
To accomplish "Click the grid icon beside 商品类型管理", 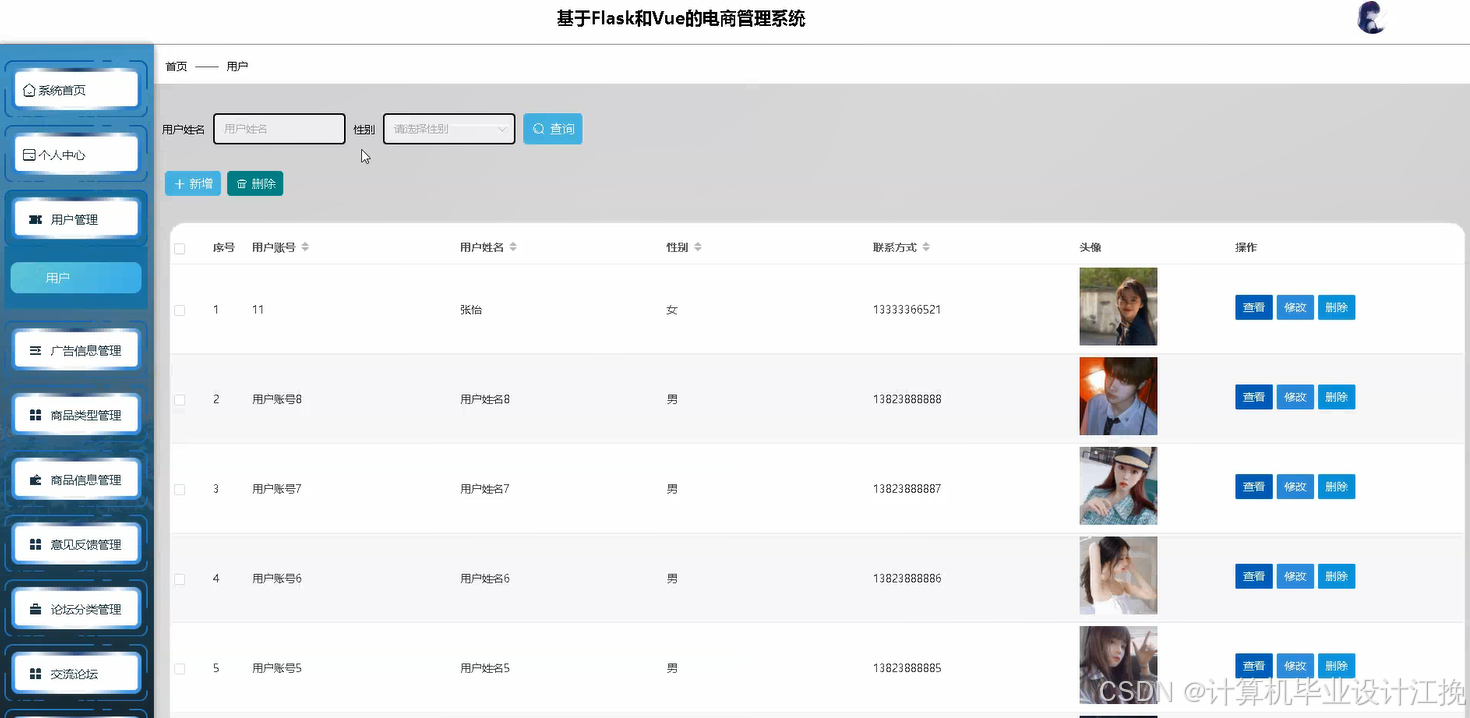I will [x=35, y=415].
